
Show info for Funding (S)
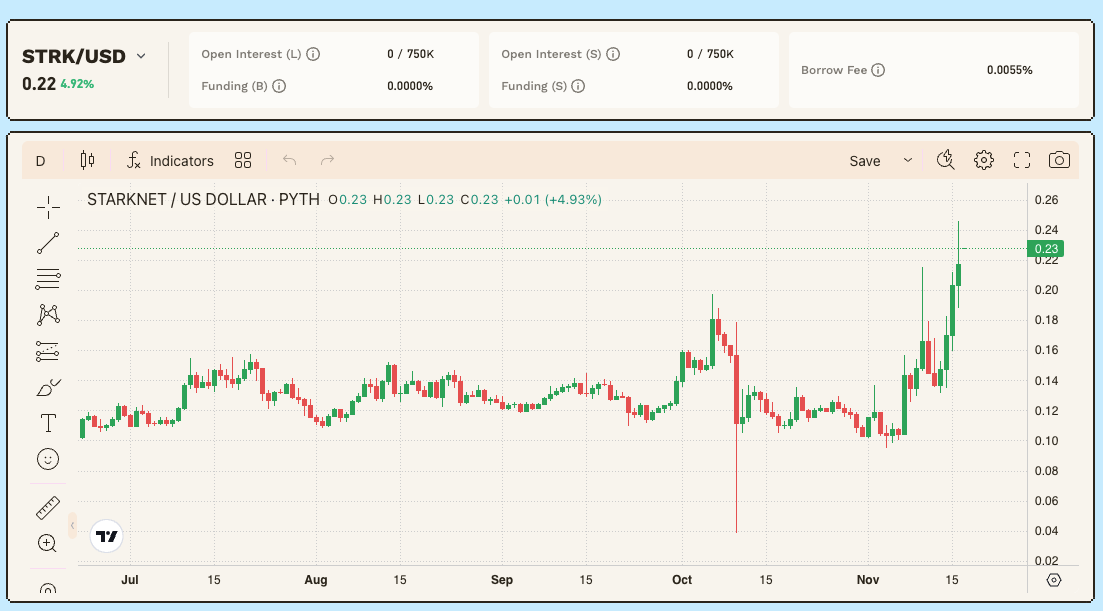pos(578,86)
